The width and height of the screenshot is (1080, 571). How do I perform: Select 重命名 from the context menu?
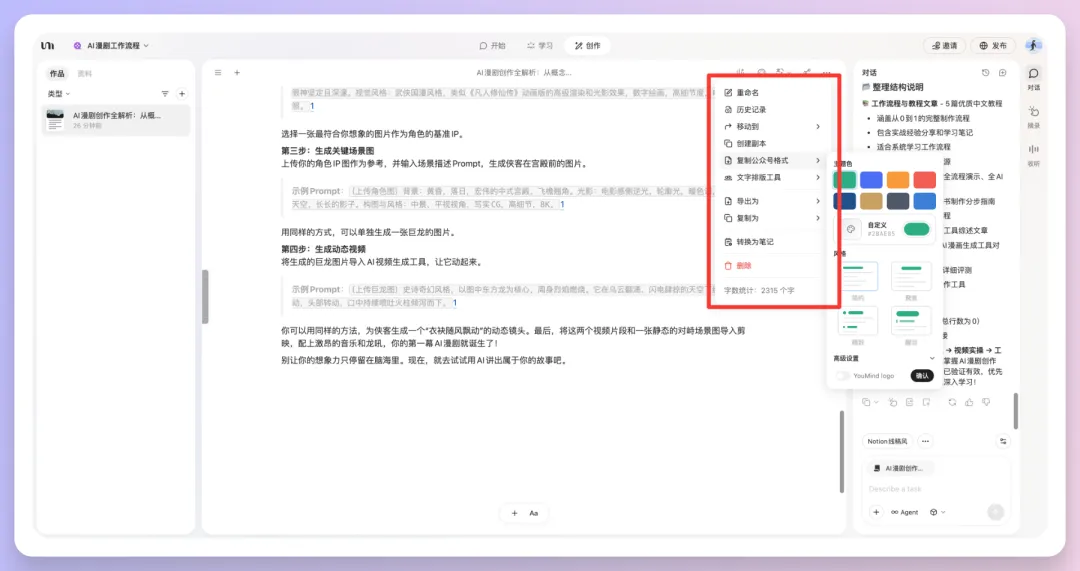click(x=748, y=93)
